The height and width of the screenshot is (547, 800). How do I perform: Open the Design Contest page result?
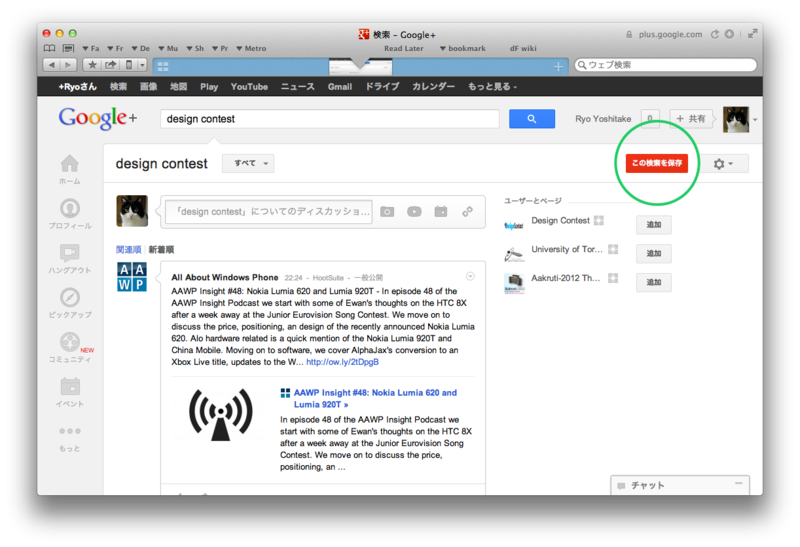click(x=560, y=220)
